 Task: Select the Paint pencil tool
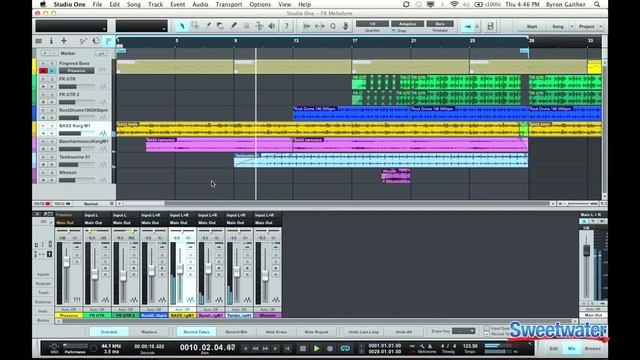click(x=234, y=26)
